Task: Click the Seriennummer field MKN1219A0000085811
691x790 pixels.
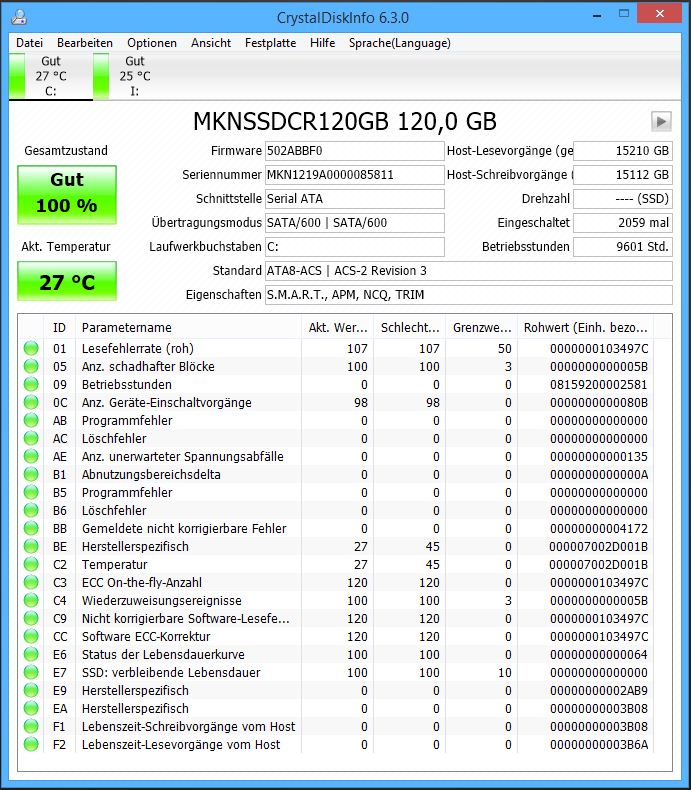Action: pos(355,175)
